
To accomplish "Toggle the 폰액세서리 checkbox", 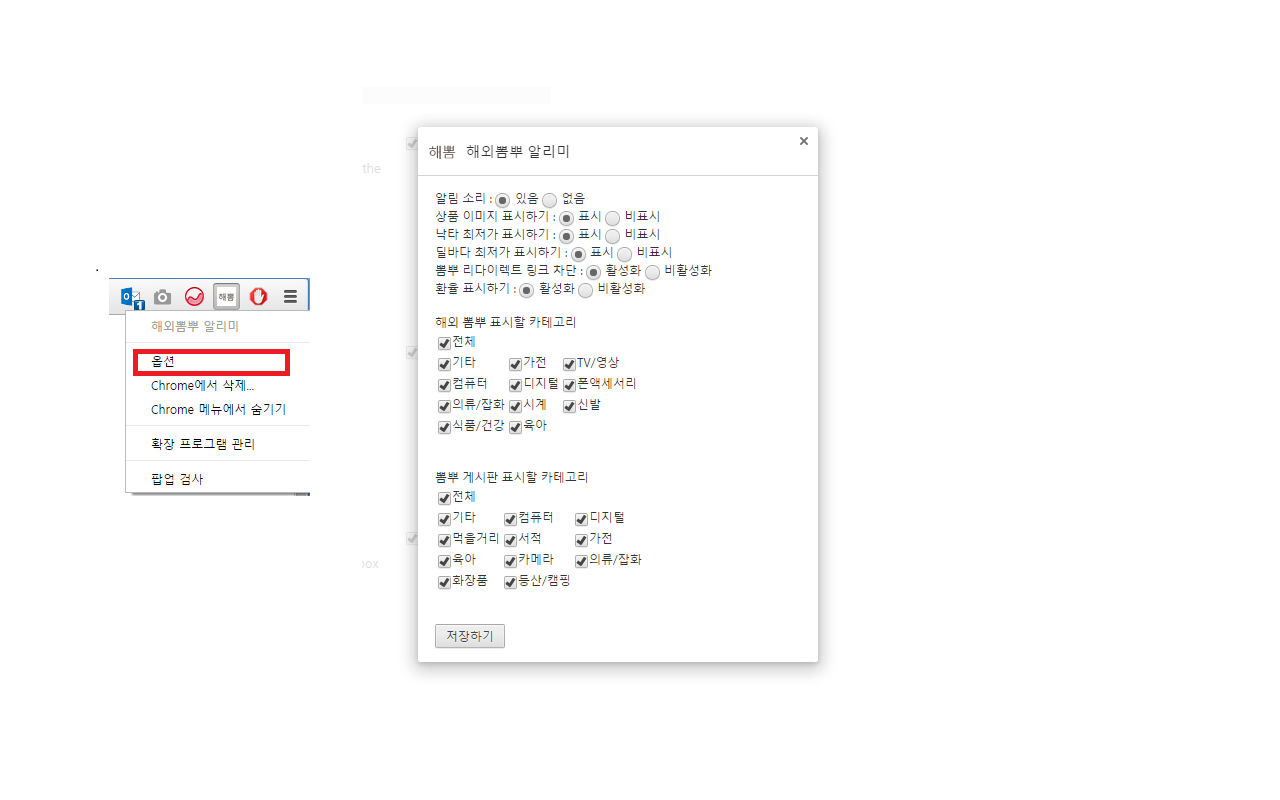I will [x=569, y=385].
